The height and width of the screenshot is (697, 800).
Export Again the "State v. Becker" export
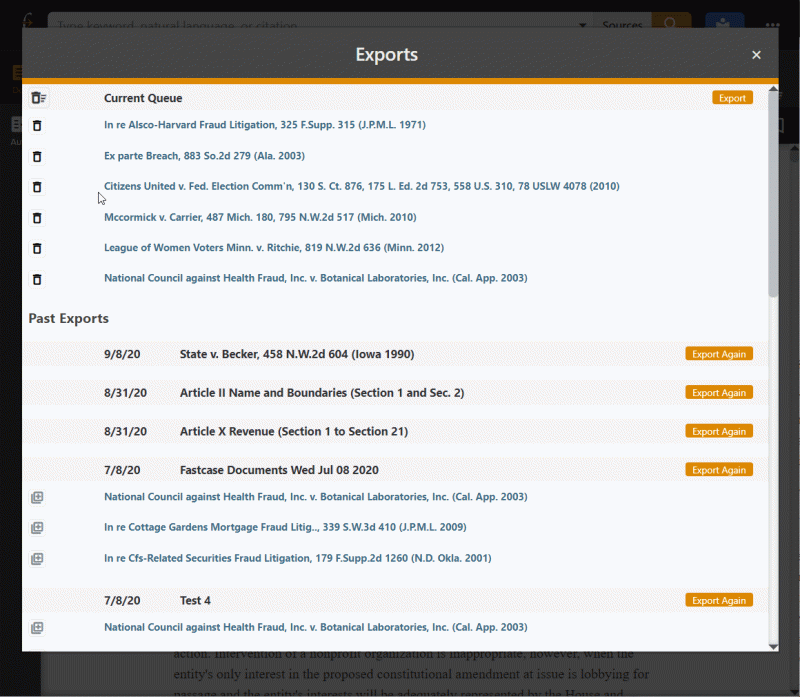[718, 353]
